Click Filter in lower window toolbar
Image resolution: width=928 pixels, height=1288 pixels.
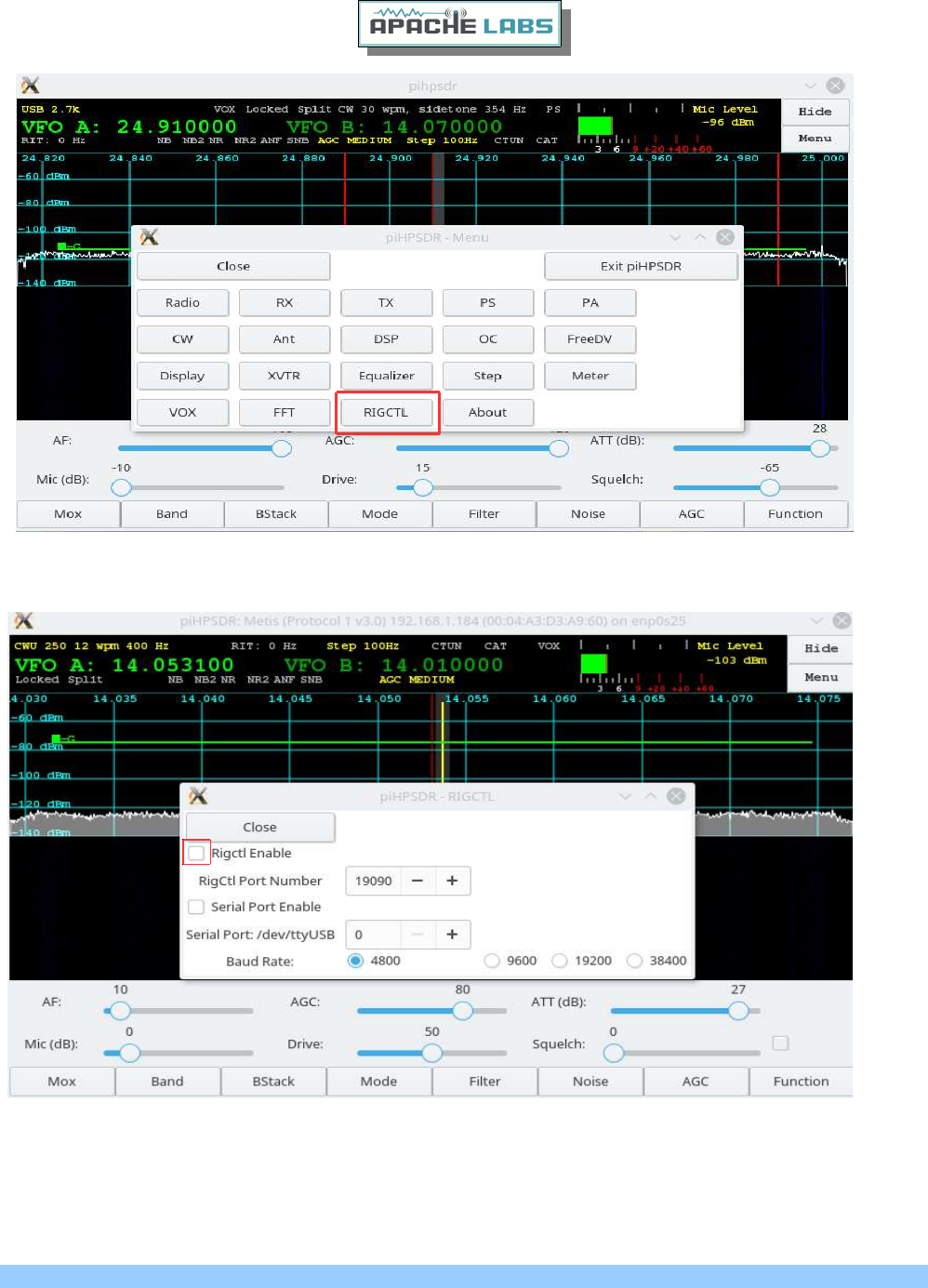(x=484, y=1081)
